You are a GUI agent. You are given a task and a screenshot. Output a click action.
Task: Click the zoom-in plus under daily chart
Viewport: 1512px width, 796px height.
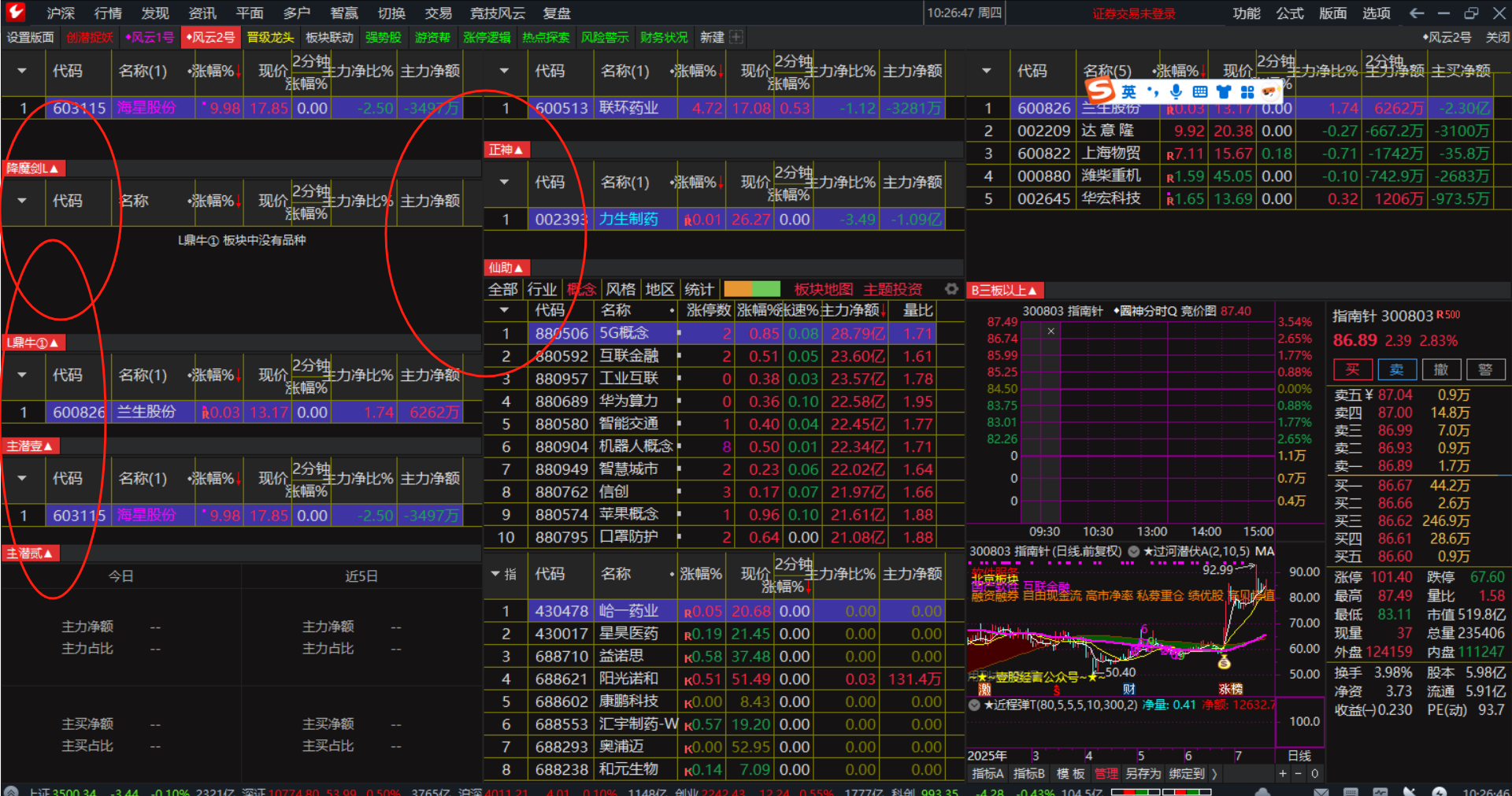[x=1283, y=774]
